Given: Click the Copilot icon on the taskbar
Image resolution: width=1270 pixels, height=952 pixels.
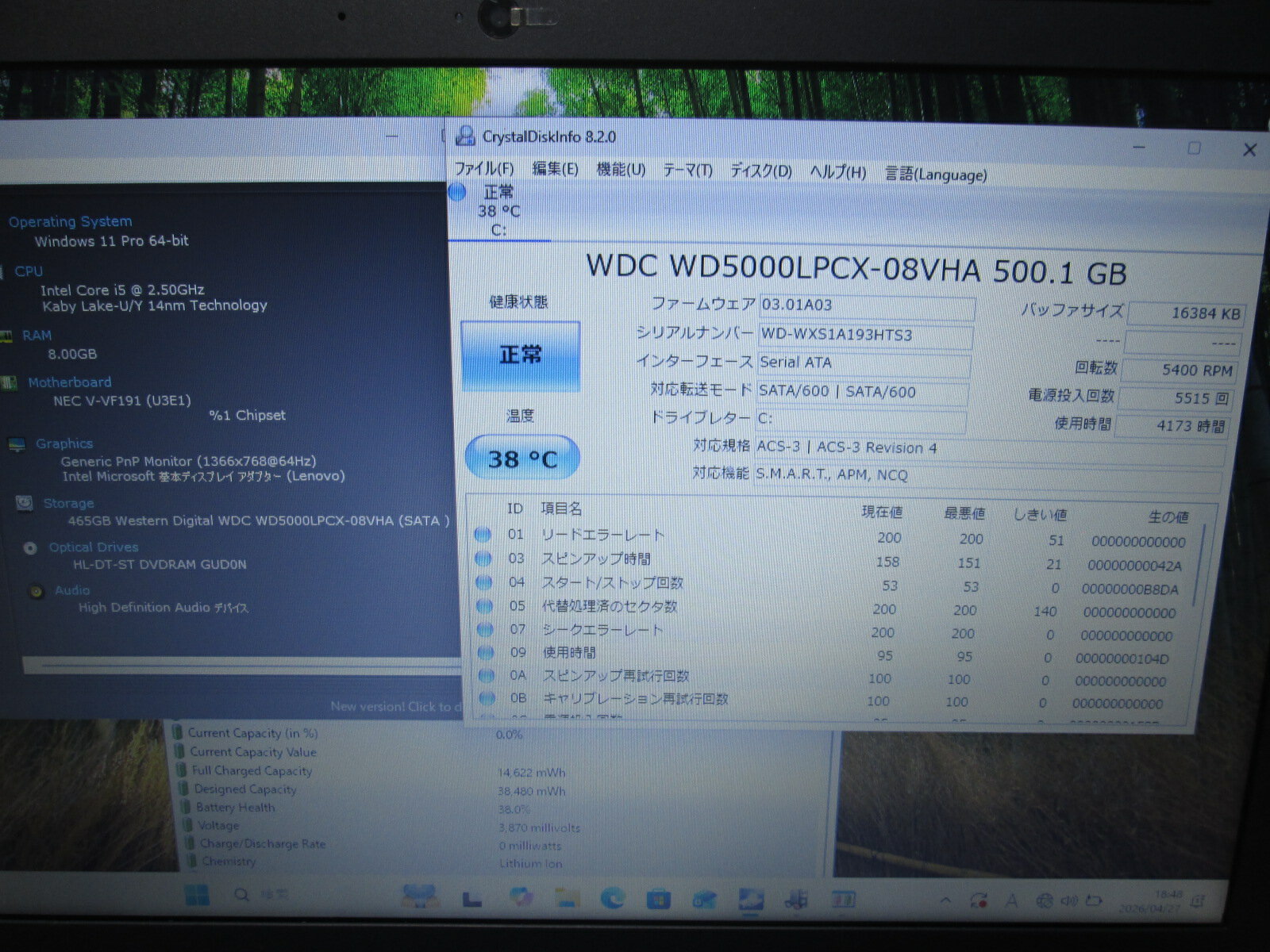Looking at the screenshot, I should 521,896.
